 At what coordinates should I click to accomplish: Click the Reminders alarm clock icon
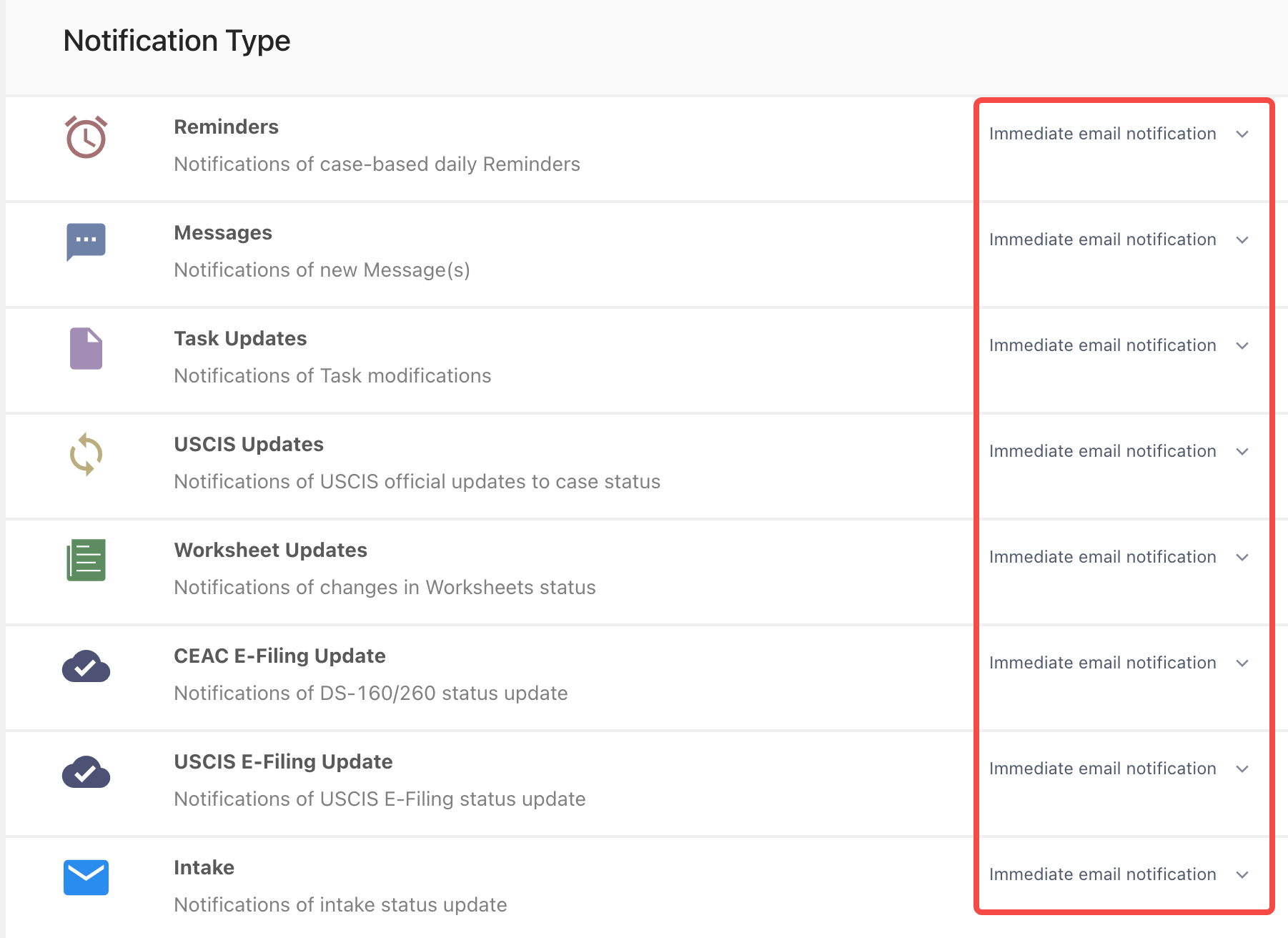point(86,137)
